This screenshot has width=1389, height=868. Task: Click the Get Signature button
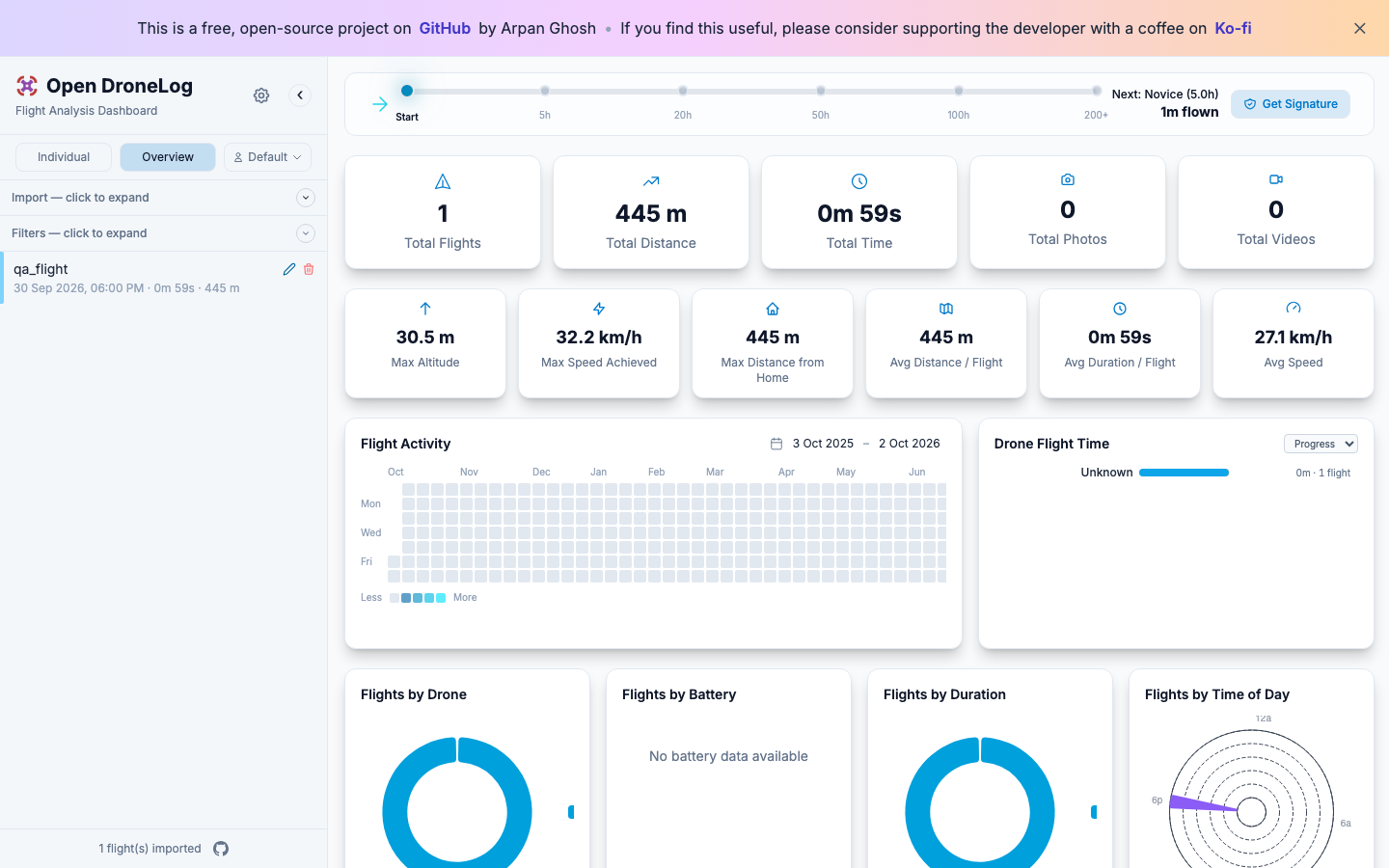(1291, 104)
